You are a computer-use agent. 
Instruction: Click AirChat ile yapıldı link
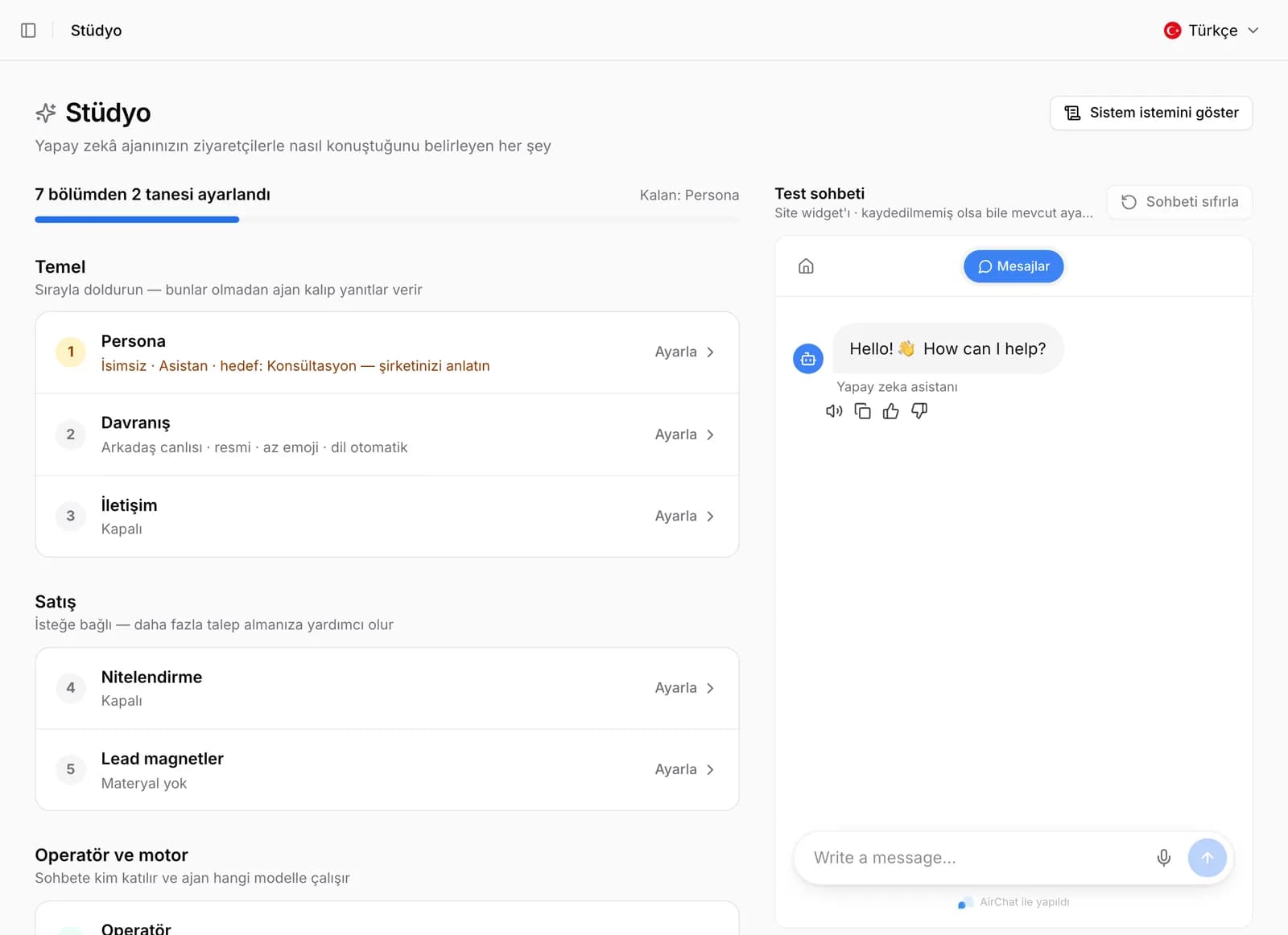click(x=1013, y=902)
